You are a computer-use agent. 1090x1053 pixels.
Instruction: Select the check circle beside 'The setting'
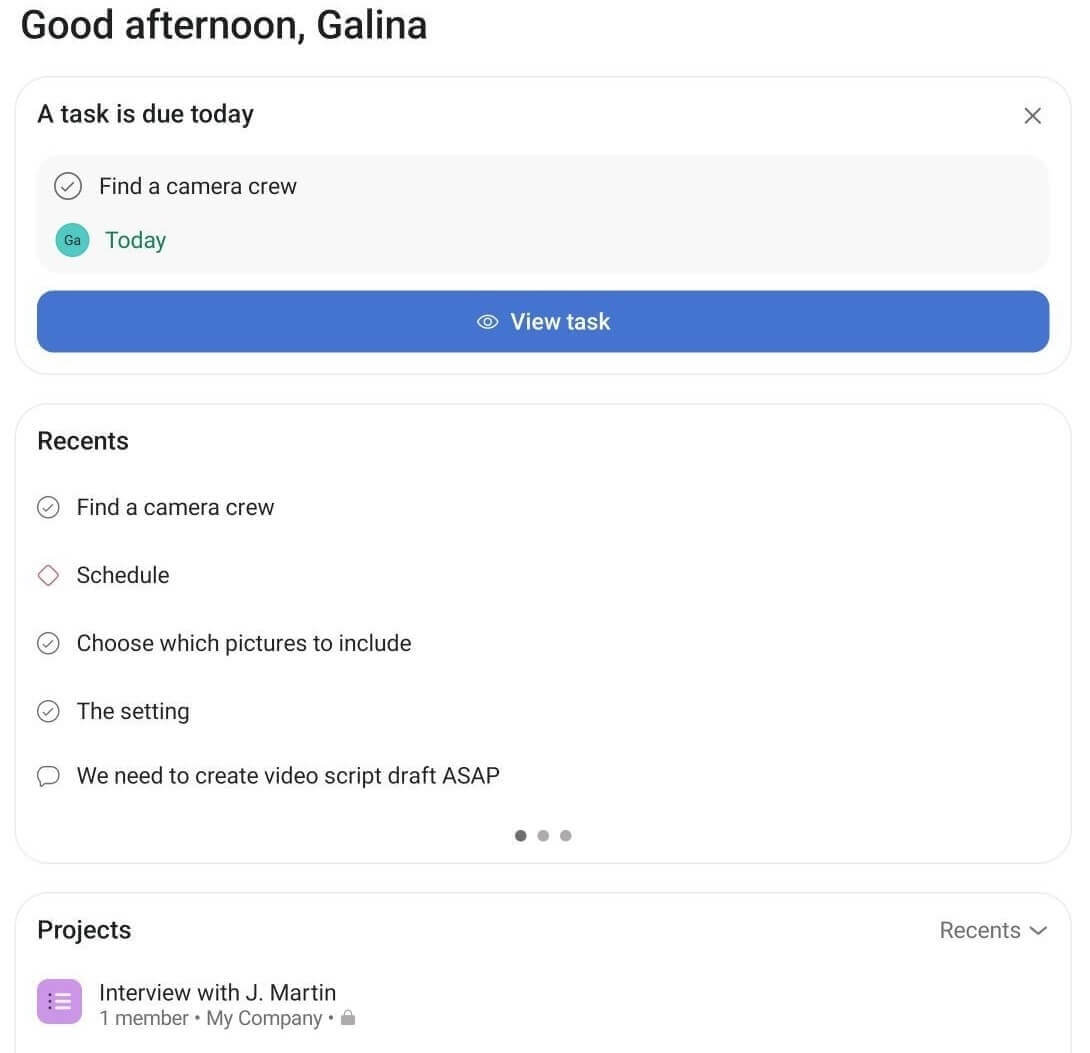(x=48, y=711)
